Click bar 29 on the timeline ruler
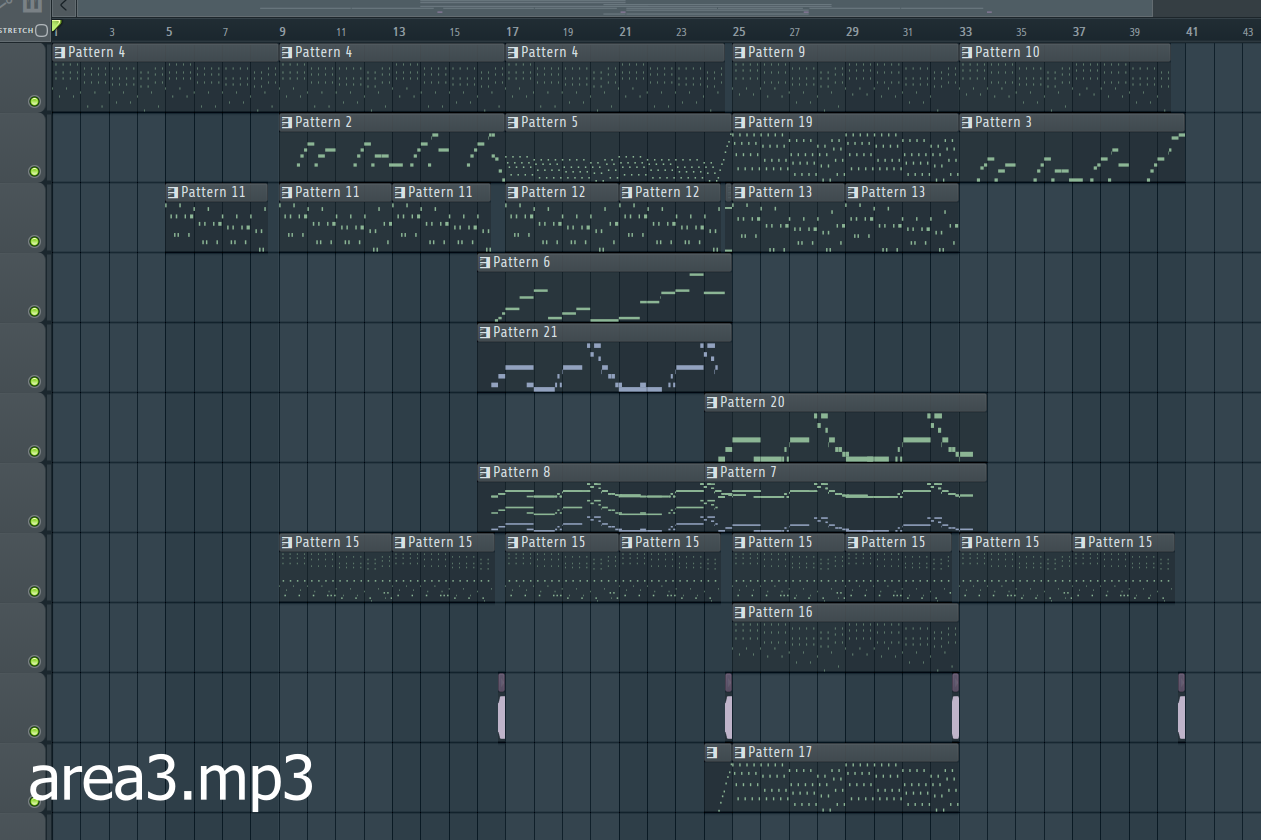The height and width of the screenshot is (840, 1261). tap(852, 31)
